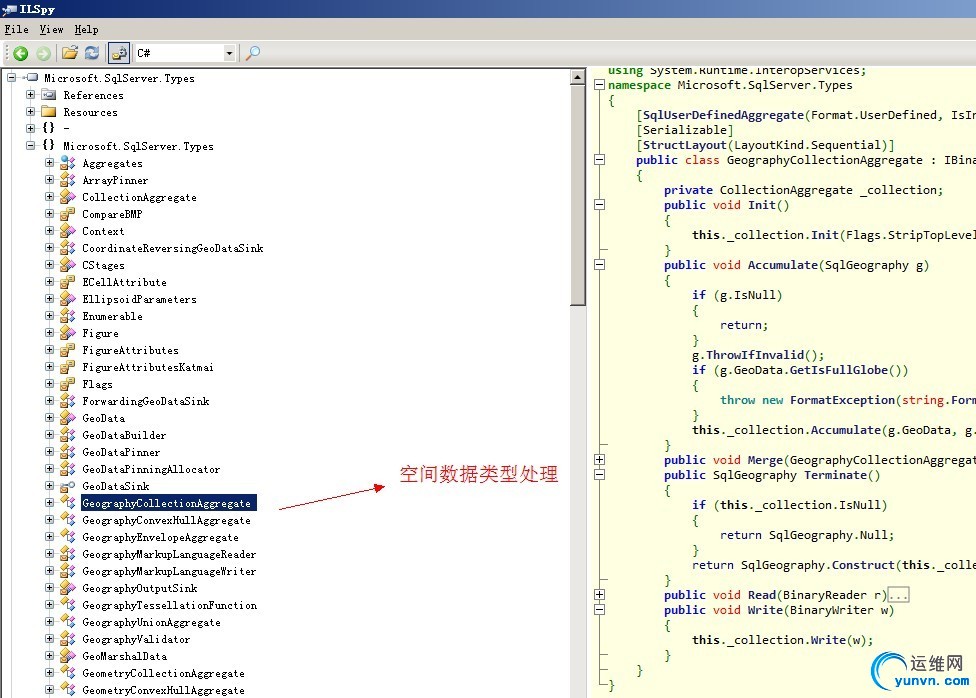Select GeographyTessellationFunction tree item
This screenshot has height=698, width=976.
tap(169, 605)
